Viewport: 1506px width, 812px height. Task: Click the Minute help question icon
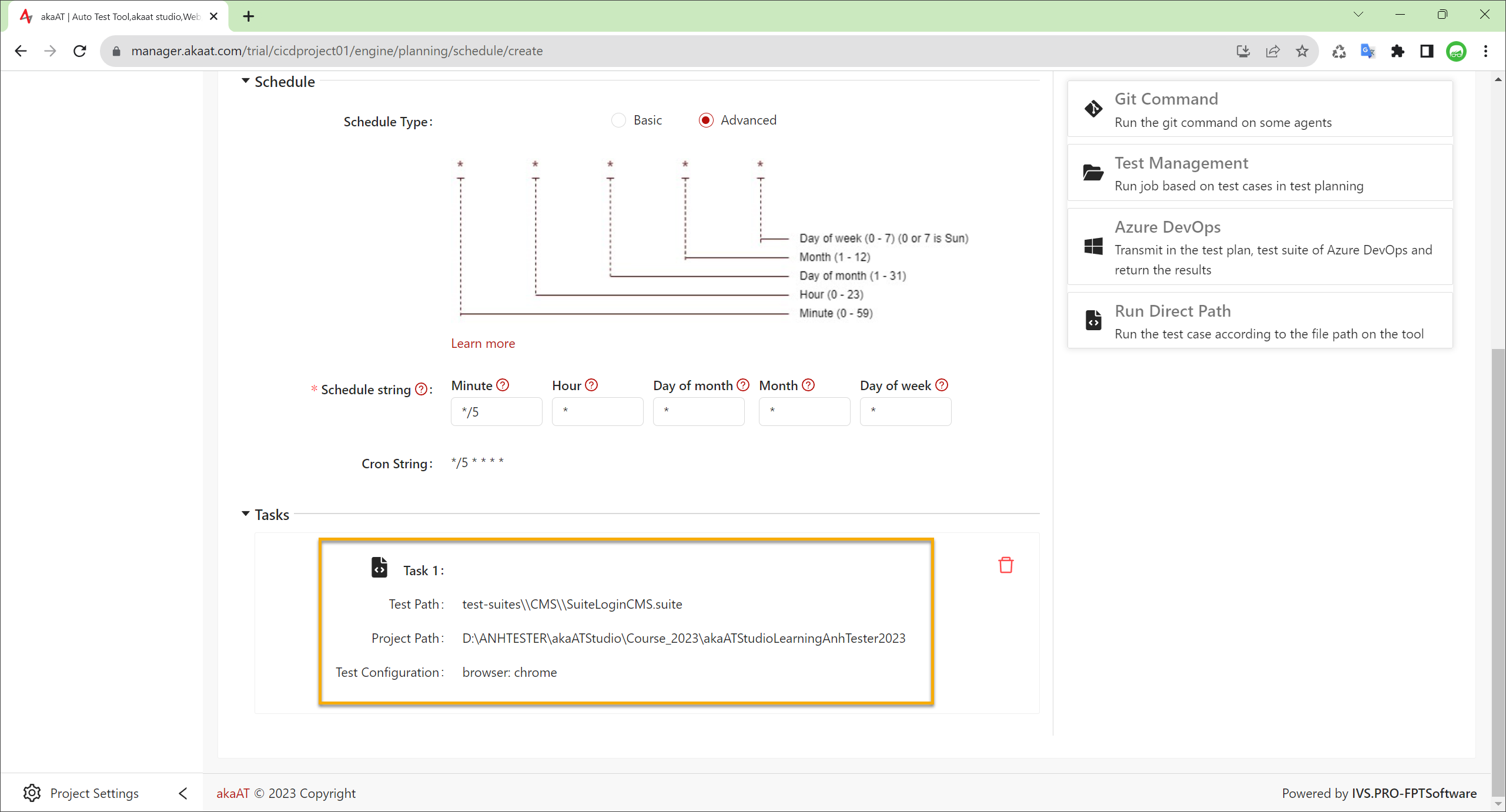[x=503, y=385]
